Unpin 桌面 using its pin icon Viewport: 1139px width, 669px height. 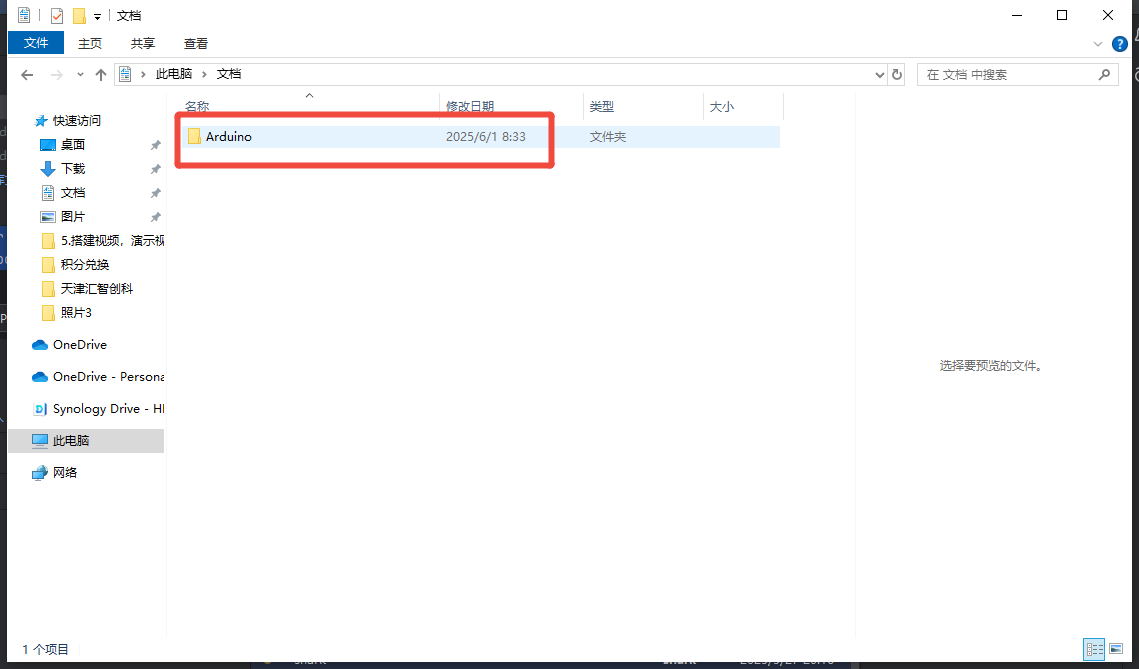click(x=155, y=145)
